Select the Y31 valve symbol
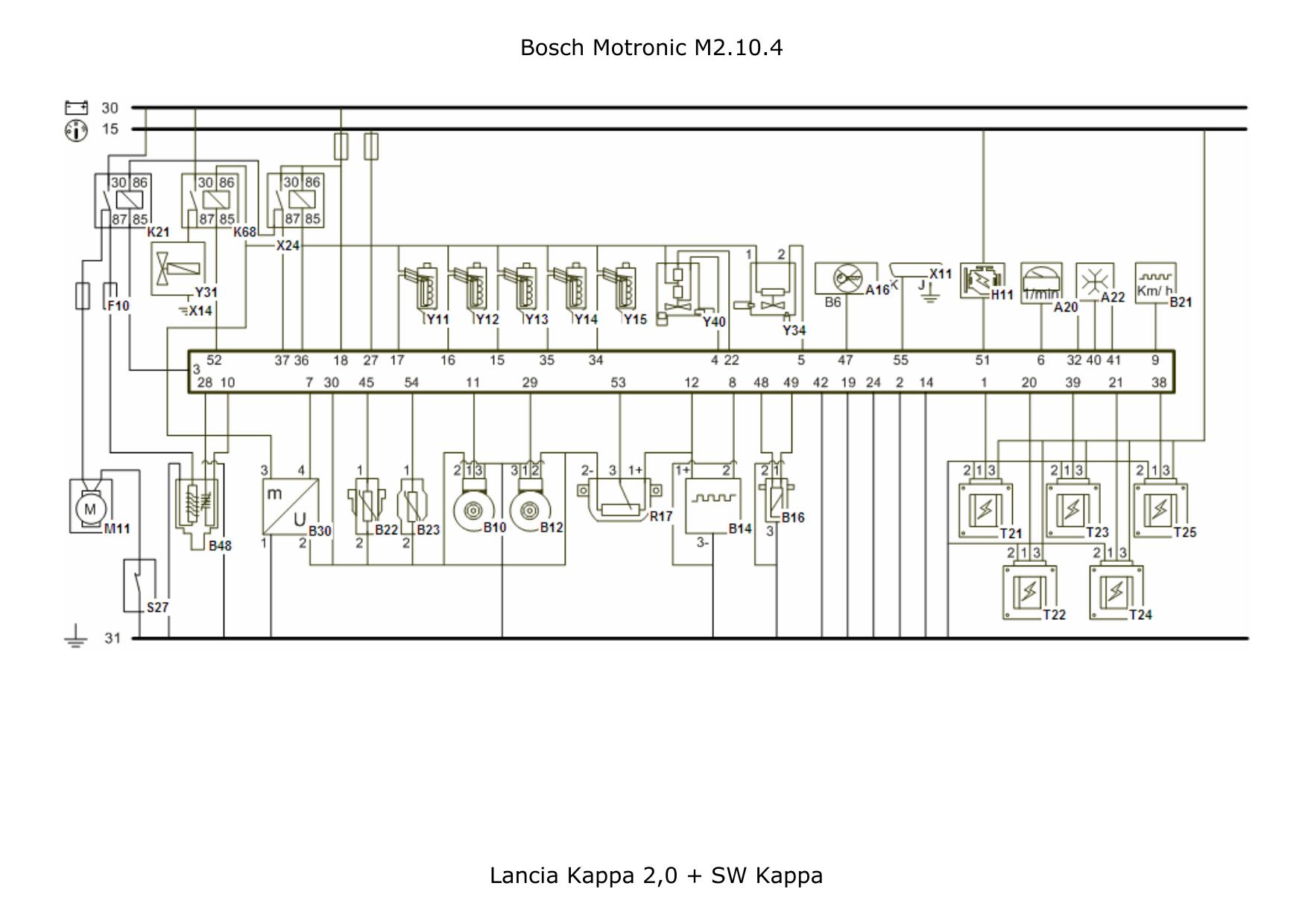 177,268
